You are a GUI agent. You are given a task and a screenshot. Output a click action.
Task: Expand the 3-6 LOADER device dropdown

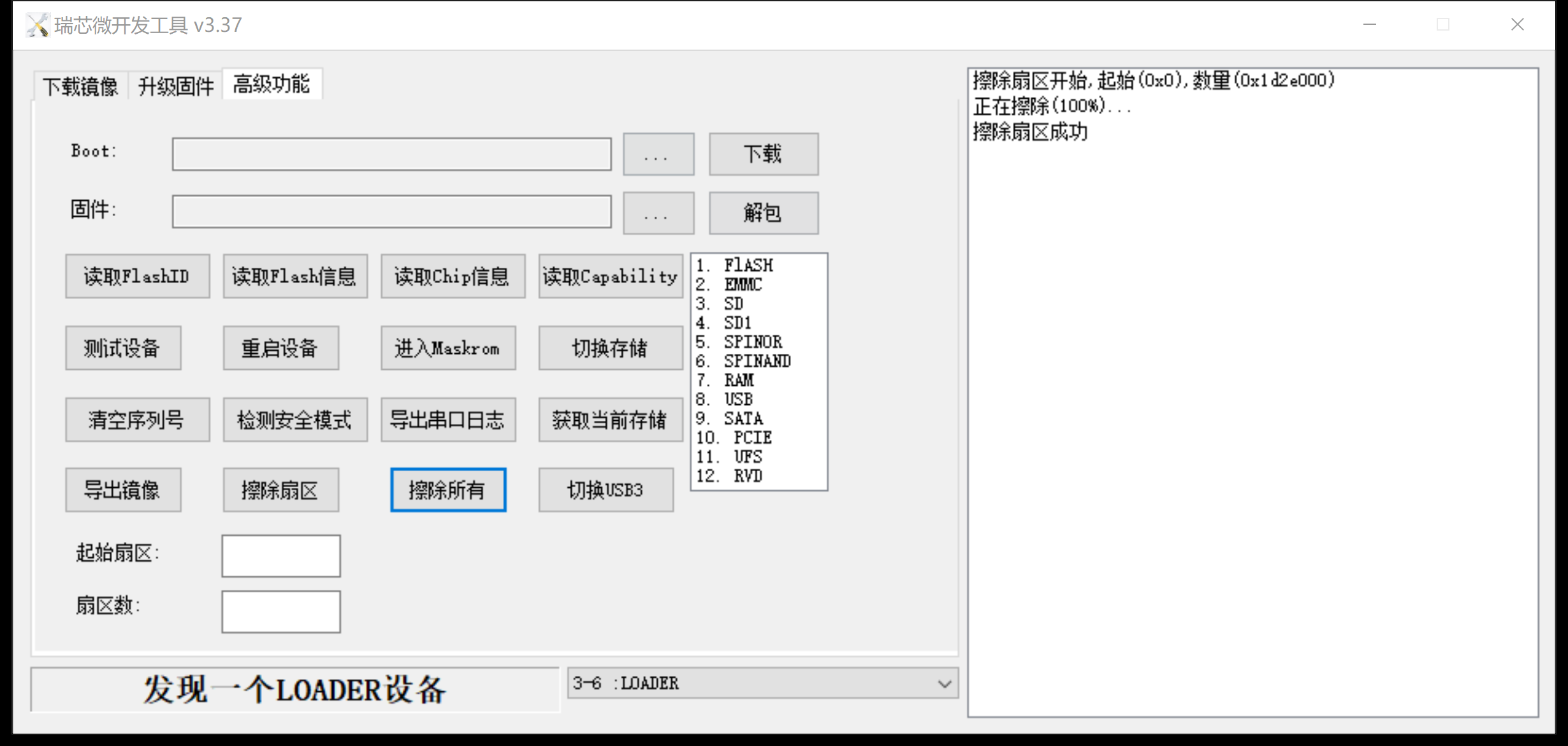944,684
